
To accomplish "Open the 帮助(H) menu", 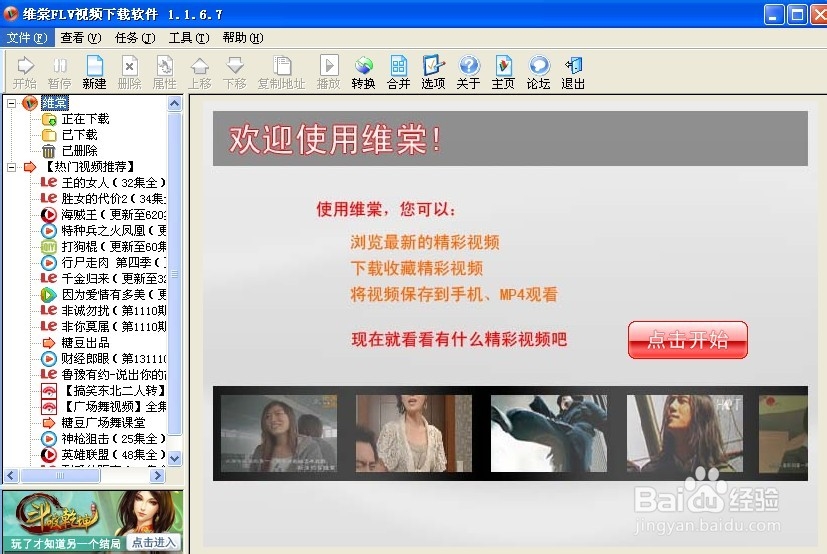I will pyautogui.click(x=243, y=37).
